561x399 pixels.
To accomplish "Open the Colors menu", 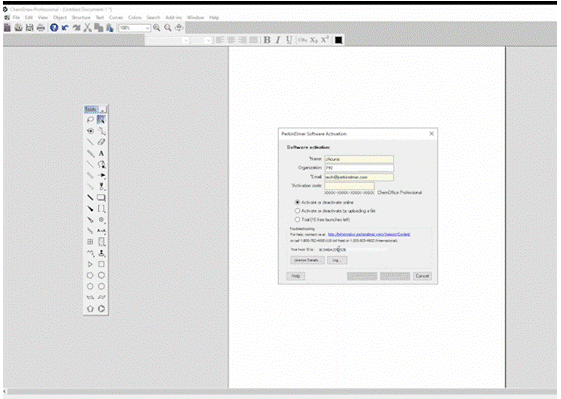I will coord(135,17).
